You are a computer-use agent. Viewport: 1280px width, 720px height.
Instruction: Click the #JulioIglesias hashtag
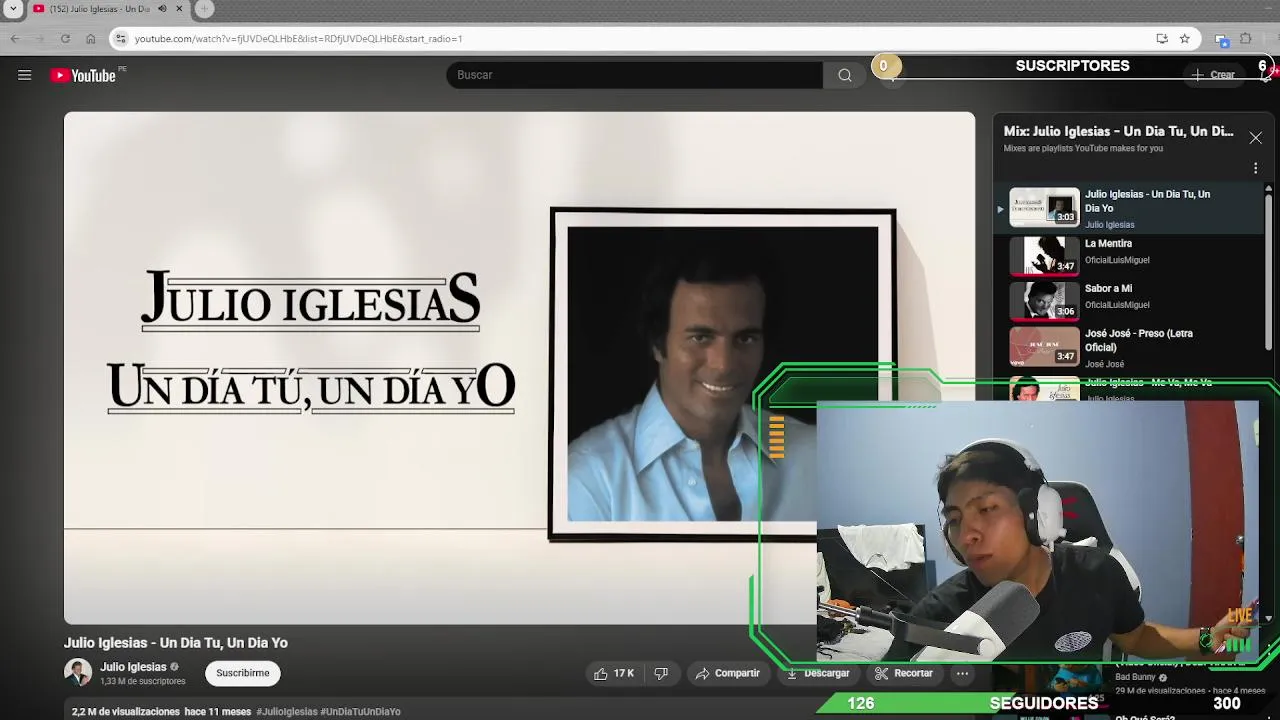coord(286,712)
